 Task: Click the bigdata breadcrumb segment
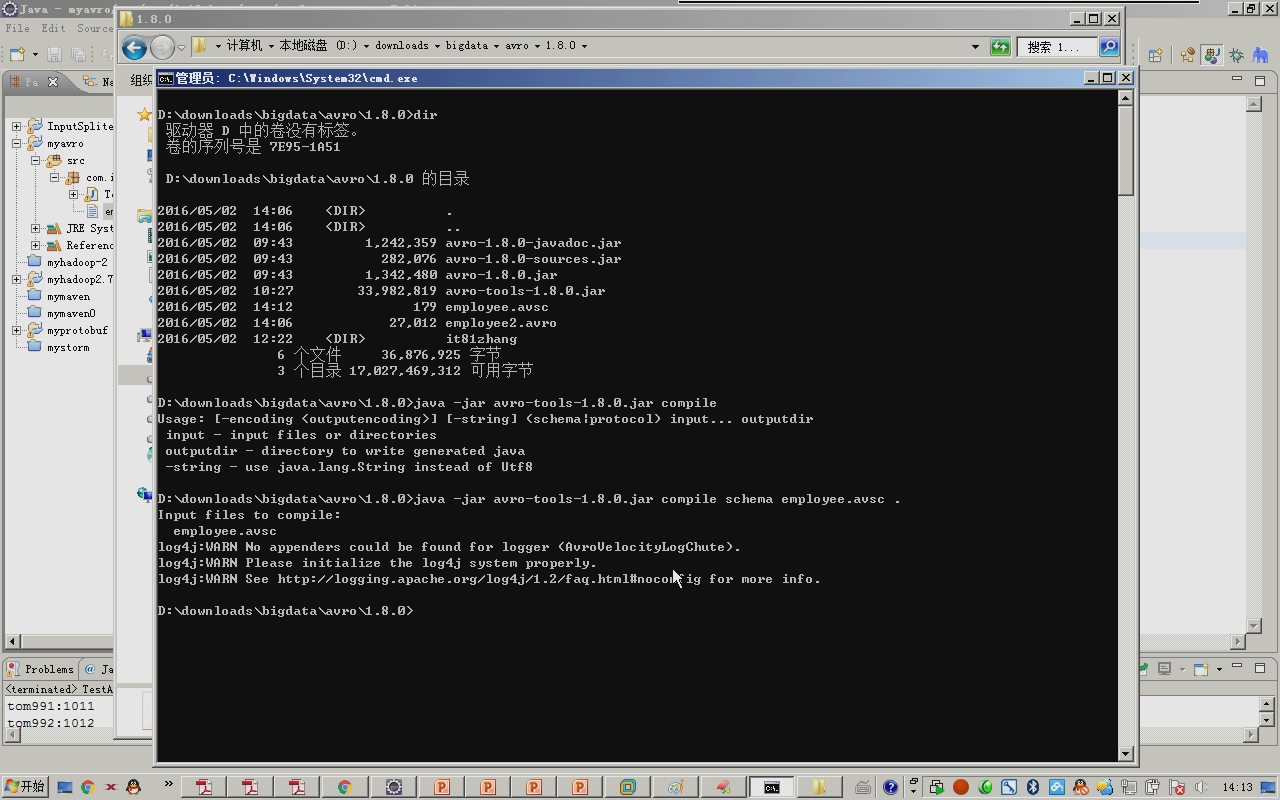click(467, 46)
